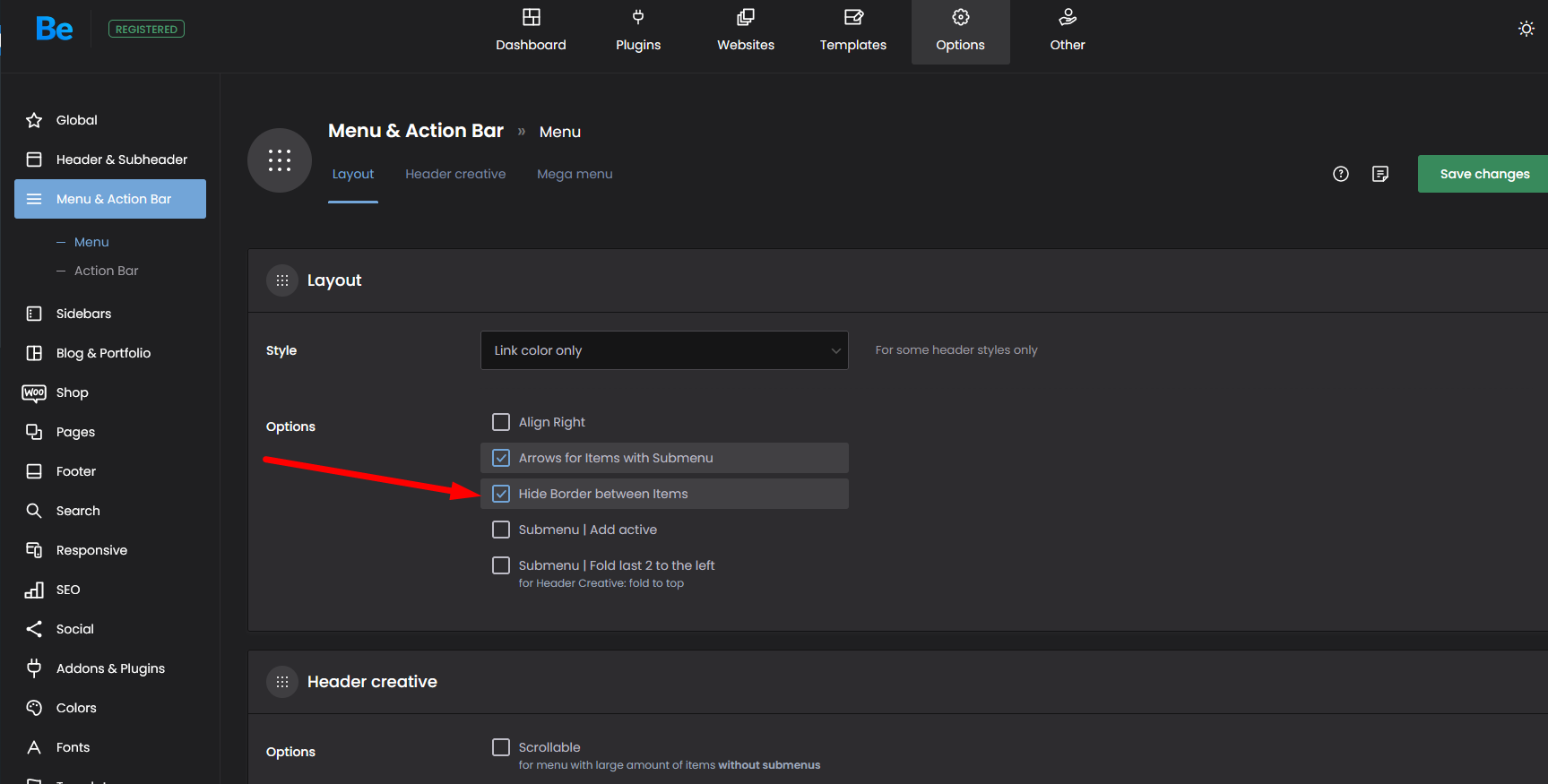Uncheck Hide Border between Items

click(x=501, y=494)
